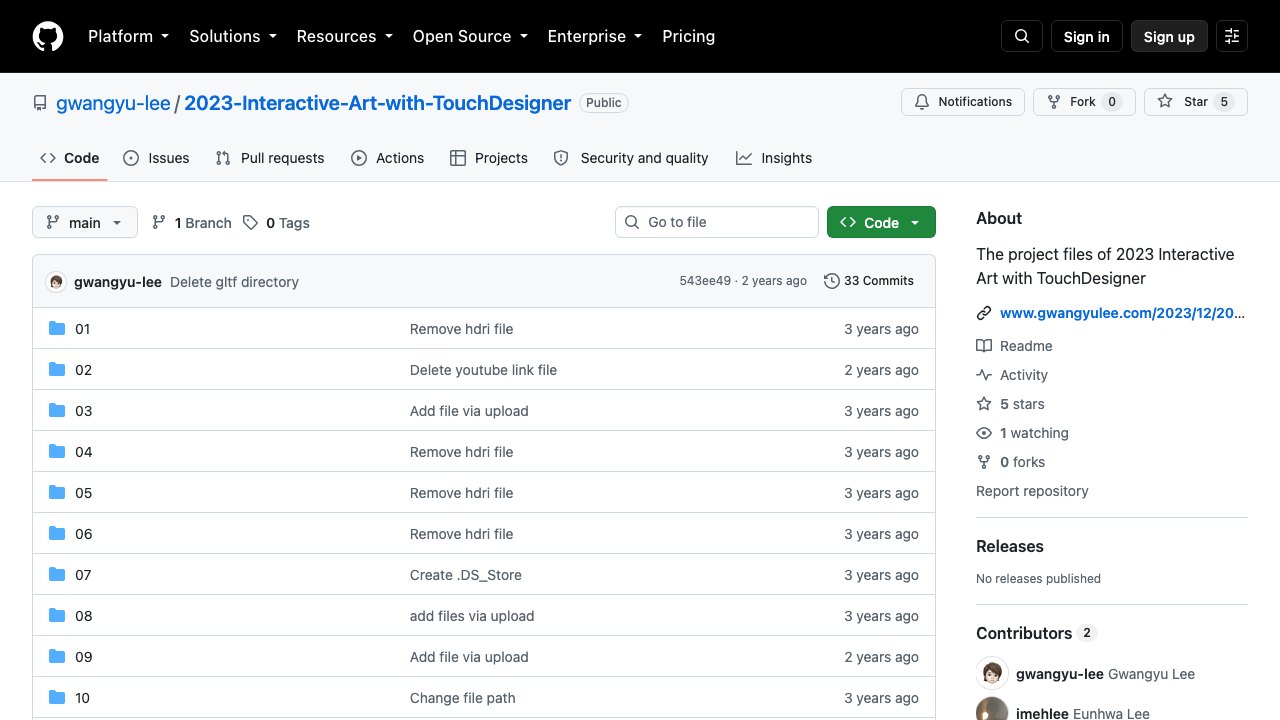Open the Projects tab

tap(489, 158)
